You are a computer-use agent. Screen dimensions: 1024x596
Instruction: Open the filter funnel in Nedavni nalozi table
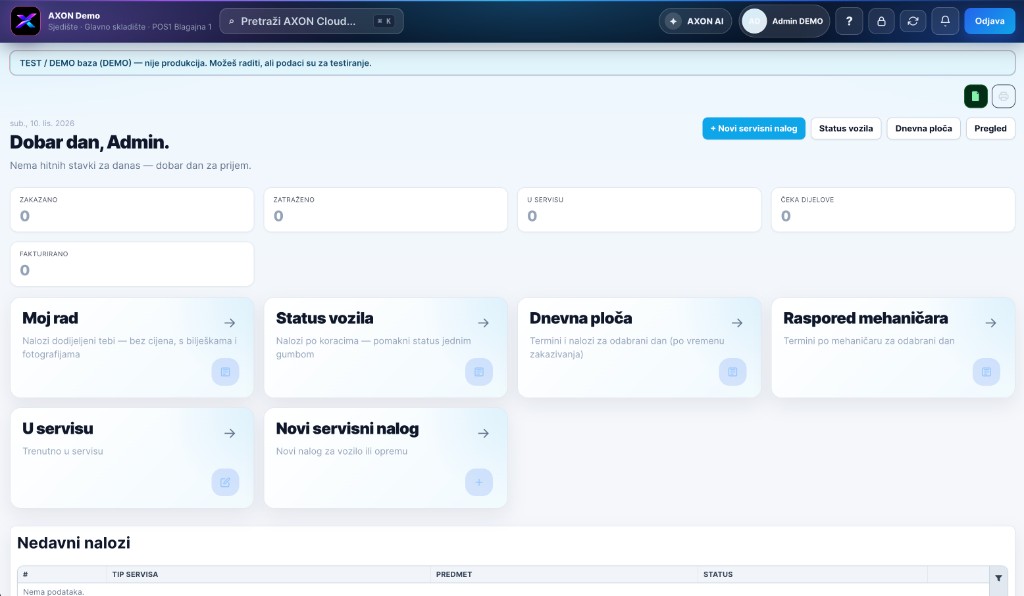tap(999, 578)
